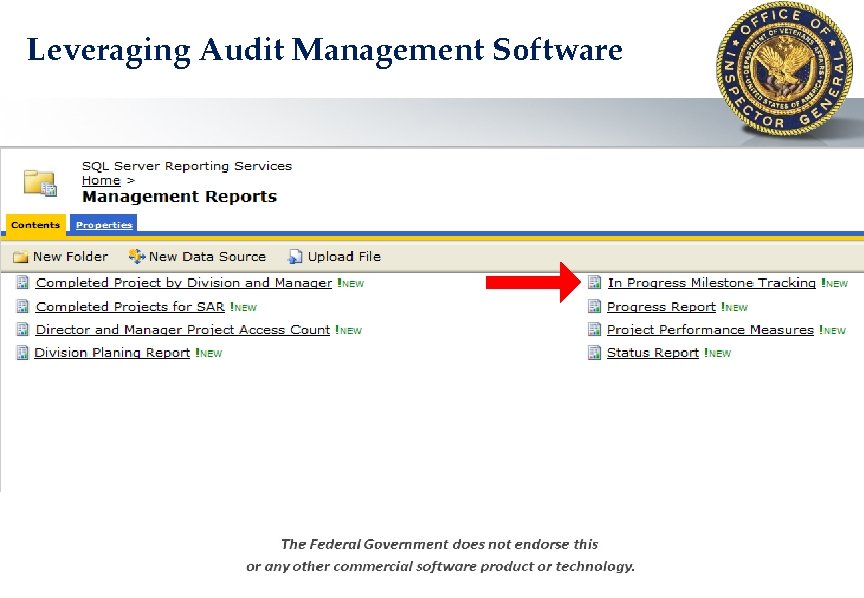
Task: Click report icon beside Completed Project by Division
Action: [x=23, y=282]
